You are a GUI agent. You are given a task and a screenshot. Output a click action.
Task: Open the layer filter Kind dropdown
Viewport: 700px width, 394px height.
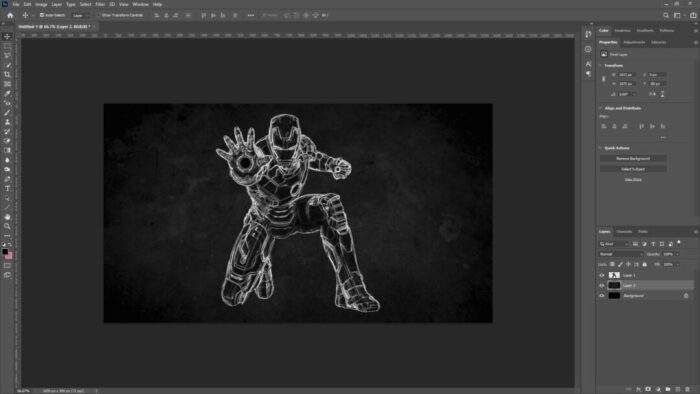click(x=613, y=244)
